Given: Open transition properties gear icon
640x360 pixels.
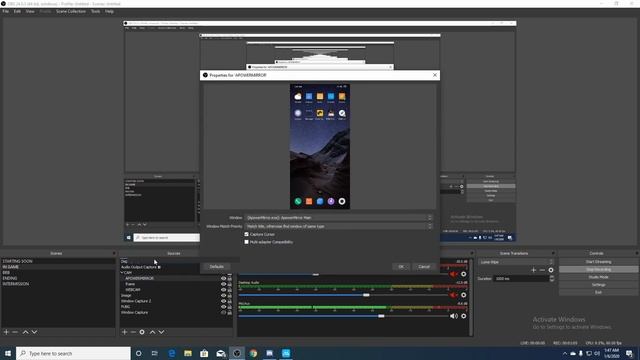Looking at the screenshot, I should [551, 270].
